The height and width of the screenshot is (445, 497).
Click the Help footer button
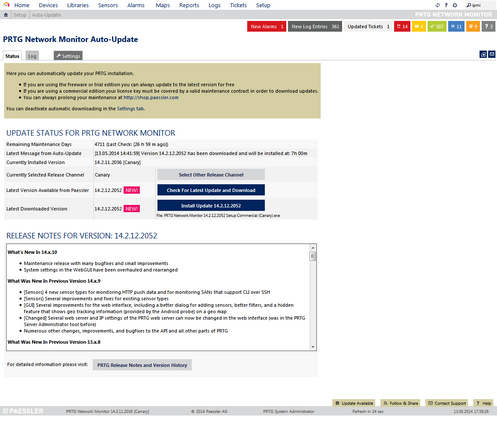click(x=483, y=403)
